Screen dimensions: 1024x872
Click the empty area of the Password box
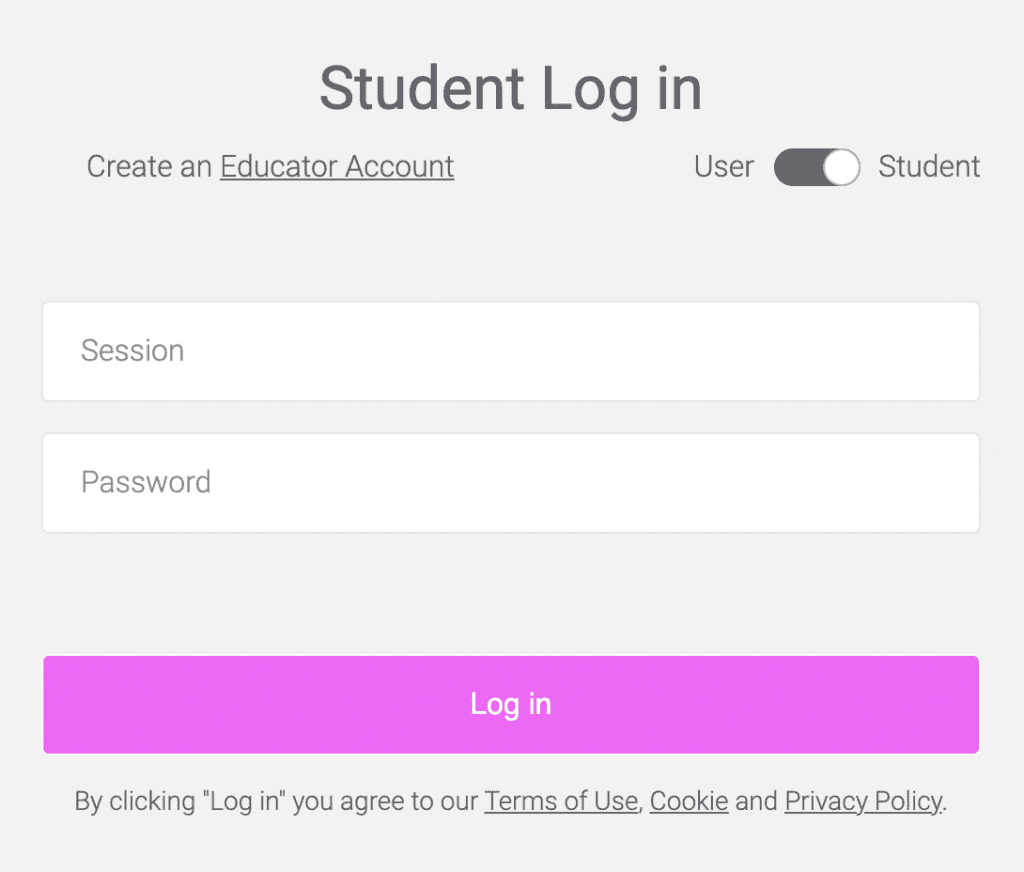click(x=594, y=483)
